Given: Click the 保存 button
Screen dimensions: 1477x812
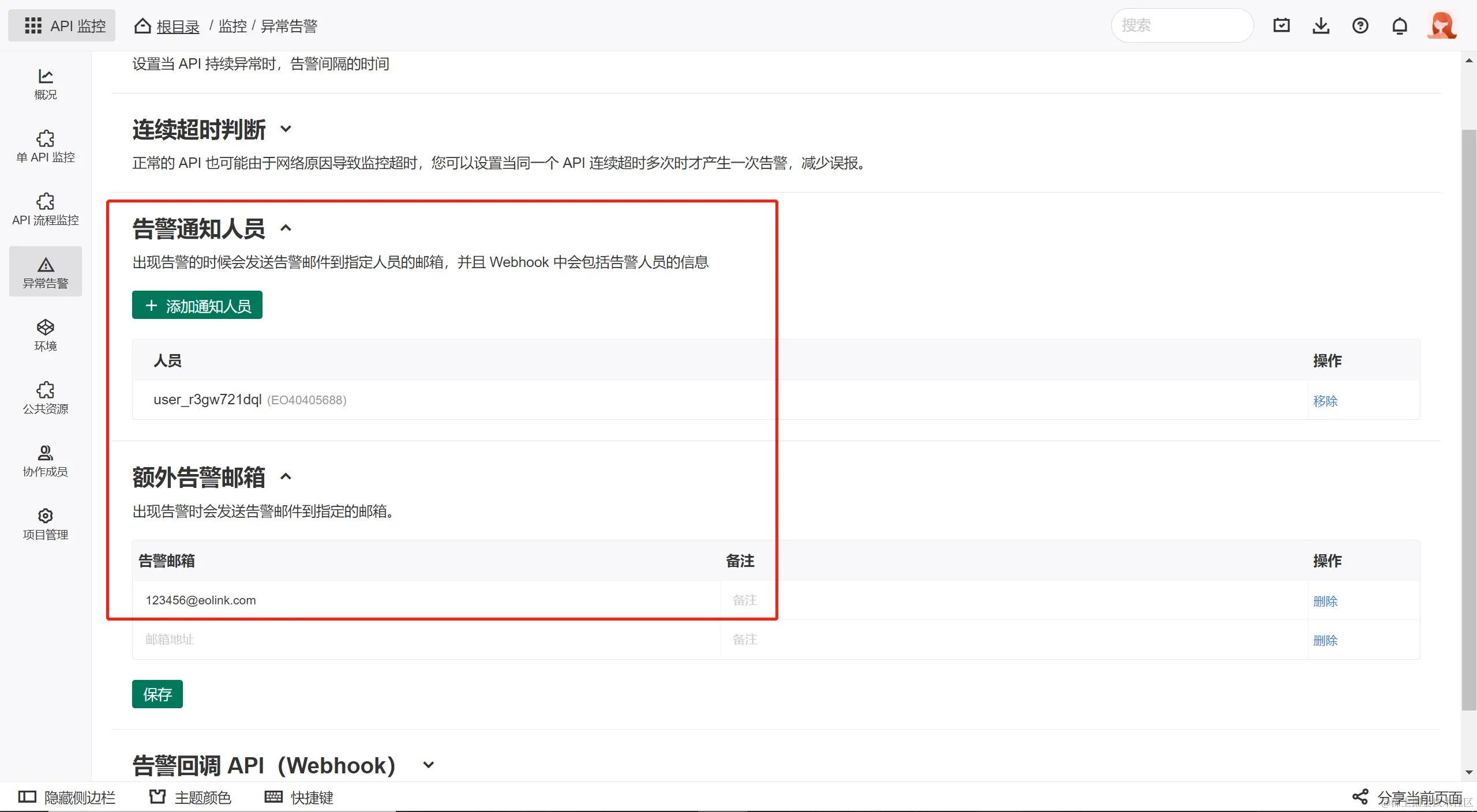Looking at the screenshot, I should click(x=157, y=694).
